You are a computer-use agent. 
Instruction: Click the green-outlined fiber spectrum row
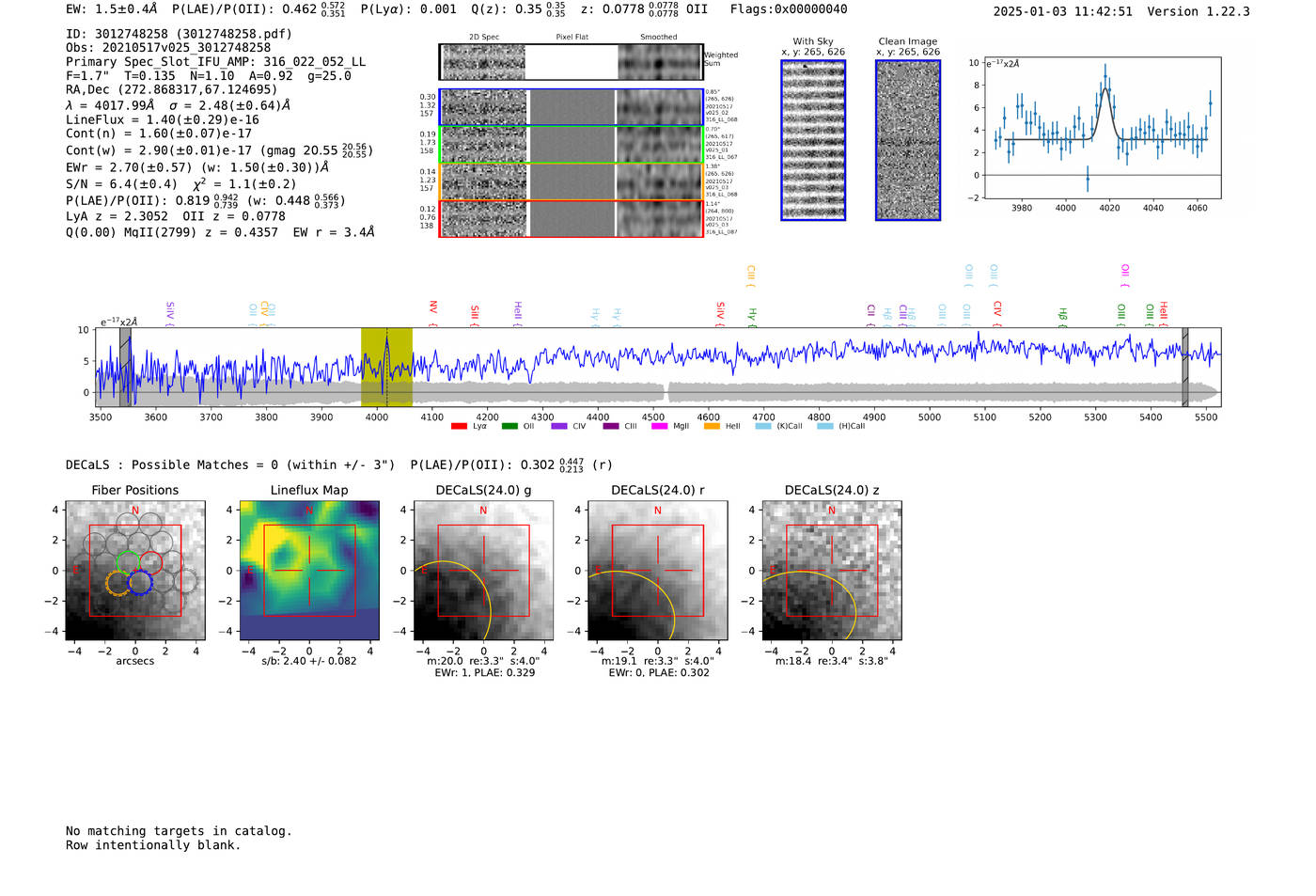click(572, 145)
